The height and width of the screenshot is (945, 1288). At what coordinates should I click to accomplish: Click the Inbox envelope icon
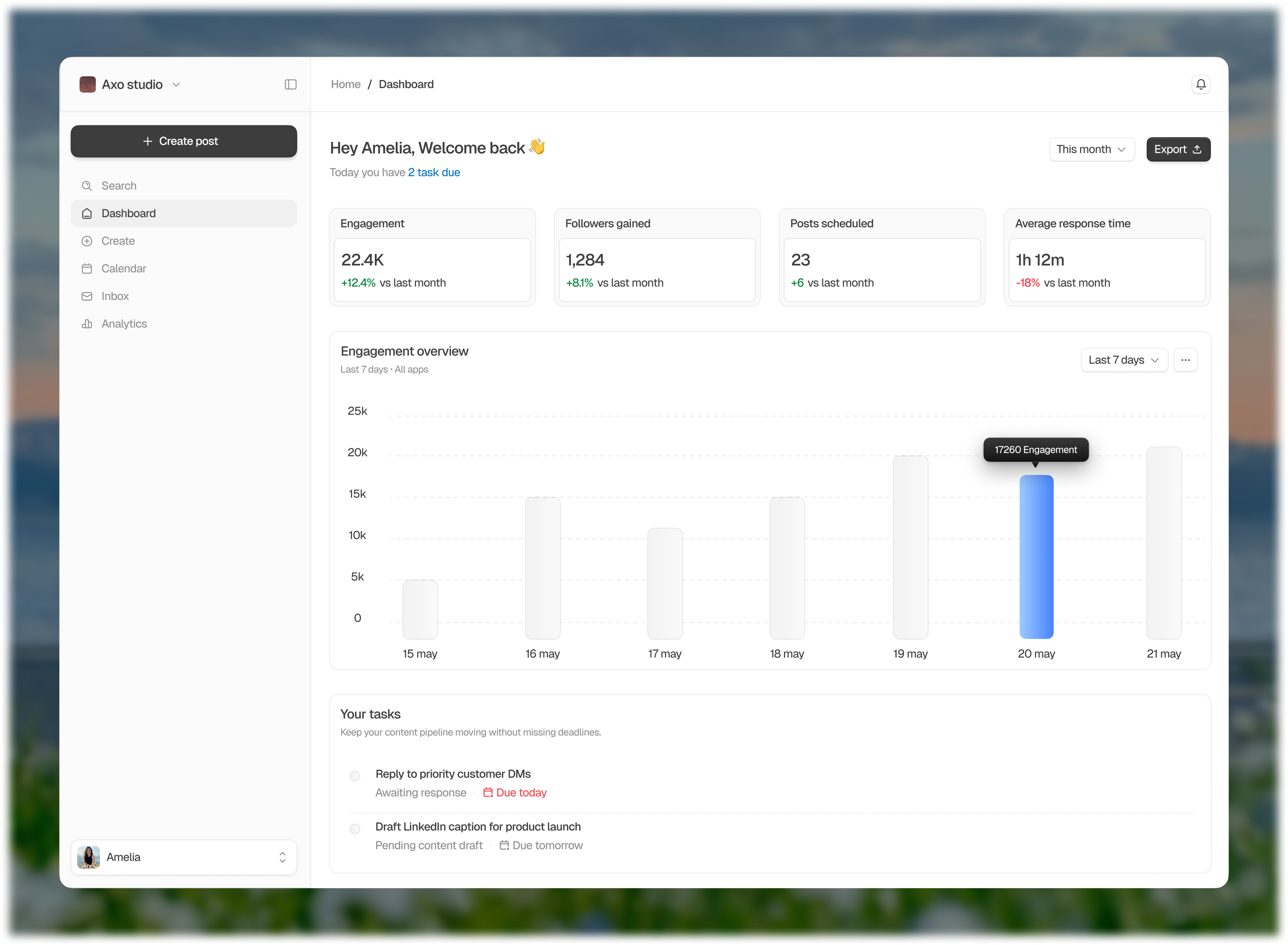point(87,296)
